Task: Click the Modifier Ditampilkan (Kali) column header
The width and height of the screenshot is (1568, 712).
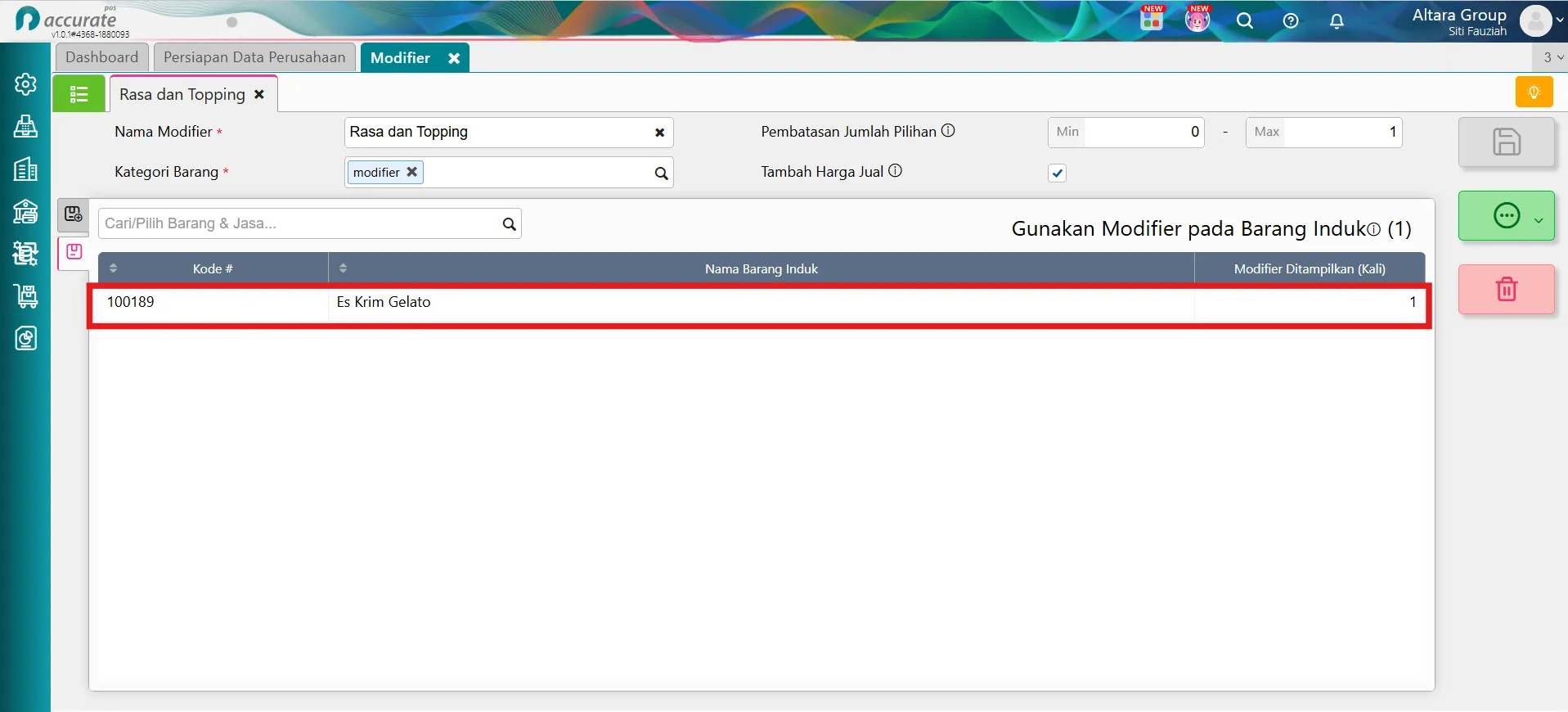Action: click(x=1310, y=268)
